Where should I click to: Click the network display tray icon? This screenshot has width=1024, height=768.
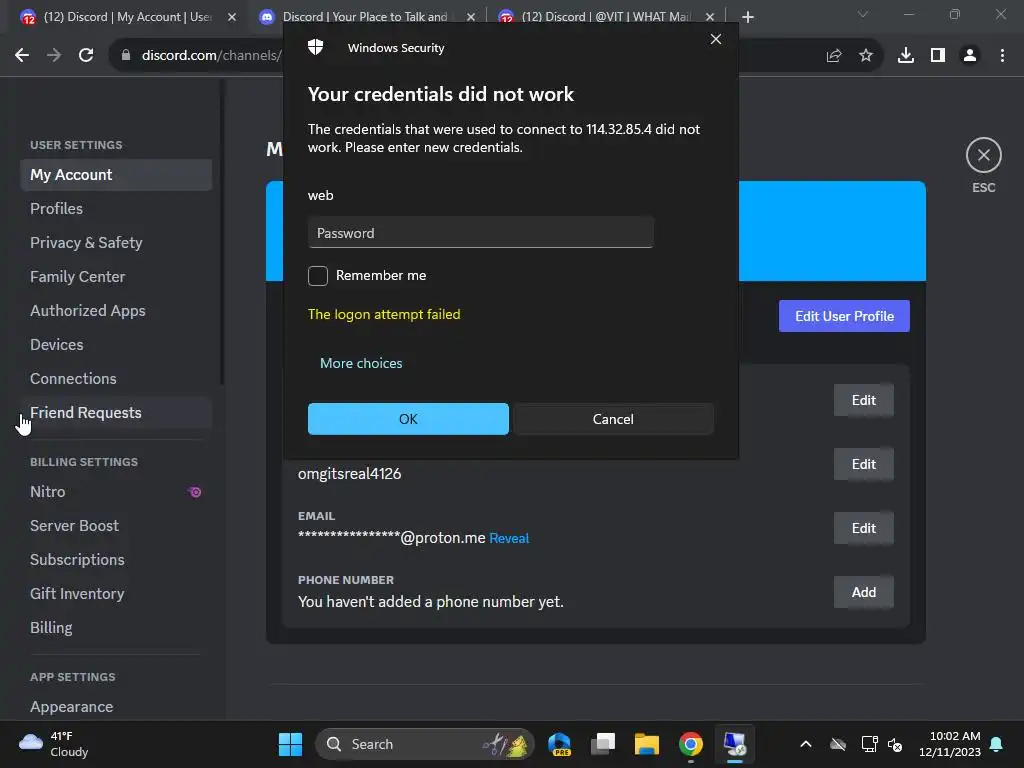869,744
